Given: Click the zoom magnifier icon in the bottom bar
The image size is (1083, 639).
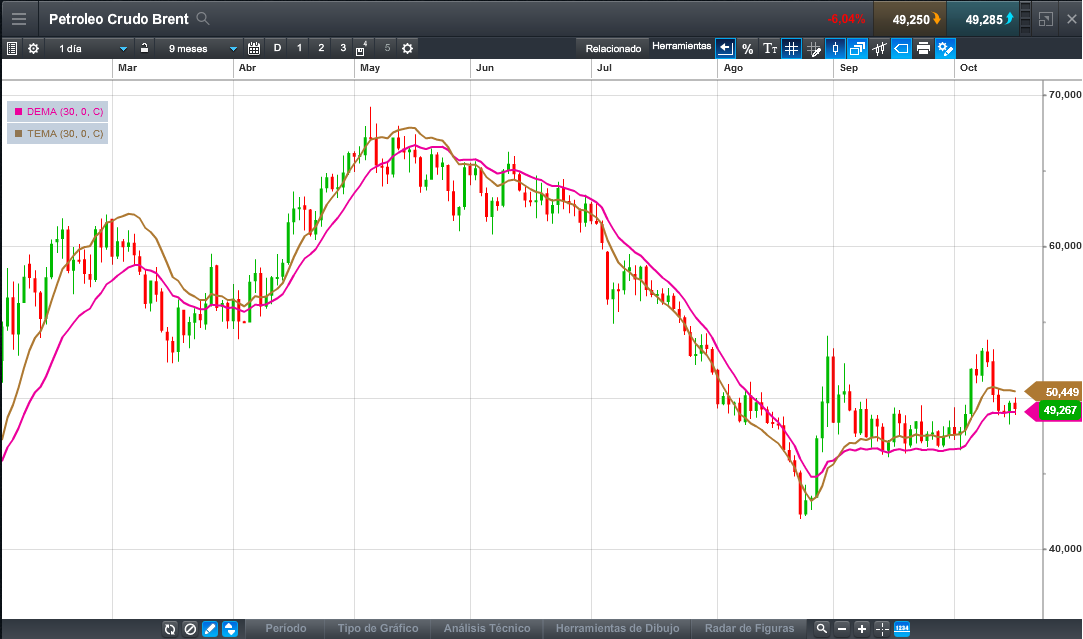Looking at the screenshot, I should tap(821, 629).
